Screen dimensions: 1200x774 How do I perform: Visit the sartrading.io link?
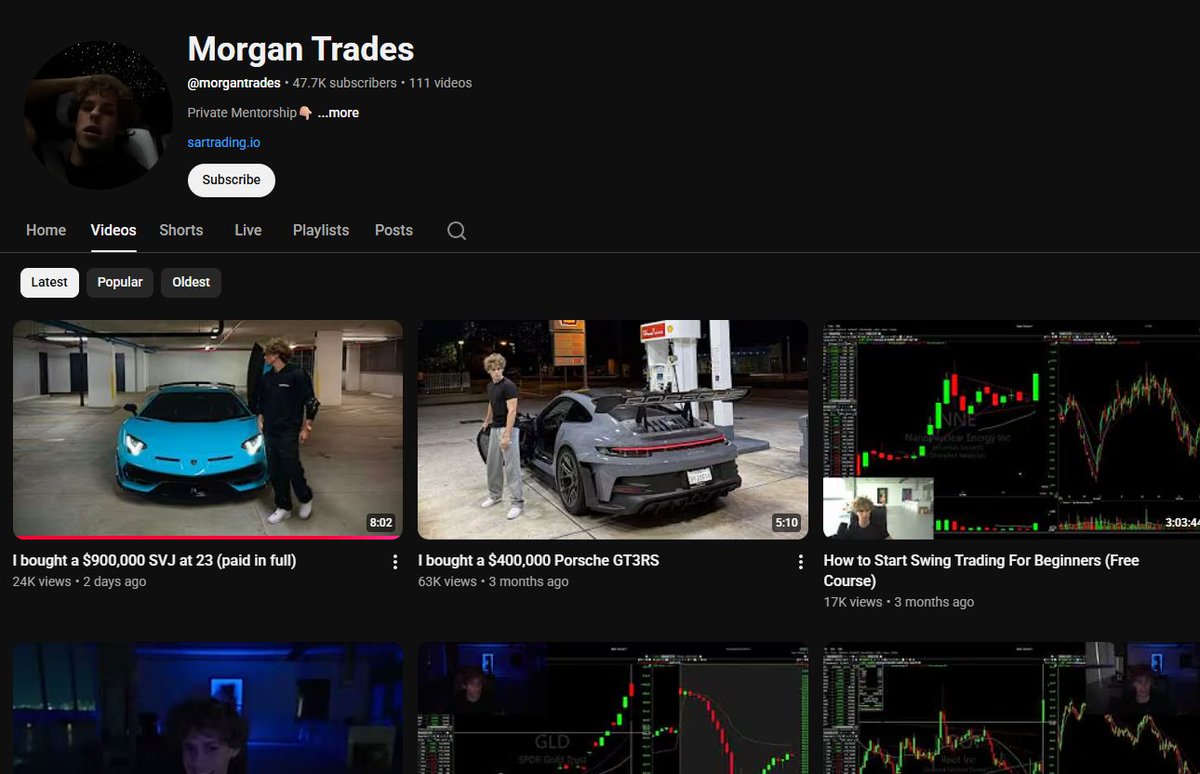pos(224,142)
